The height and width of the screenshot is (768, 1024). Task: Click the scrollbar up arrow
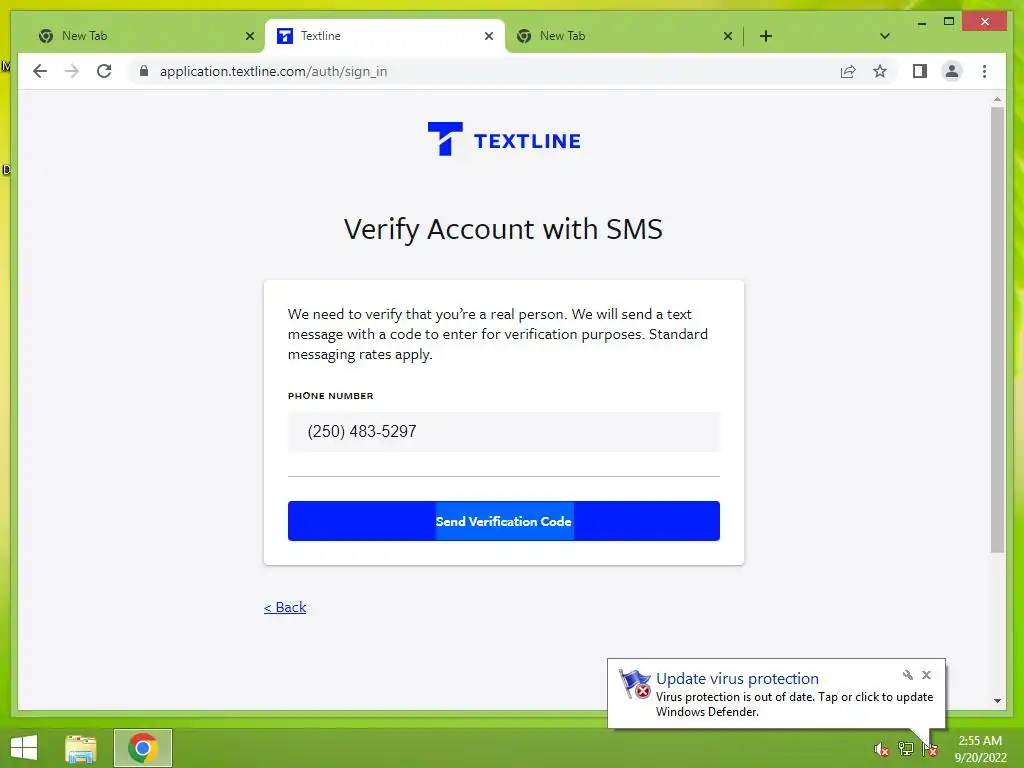(x=997, y=100)
